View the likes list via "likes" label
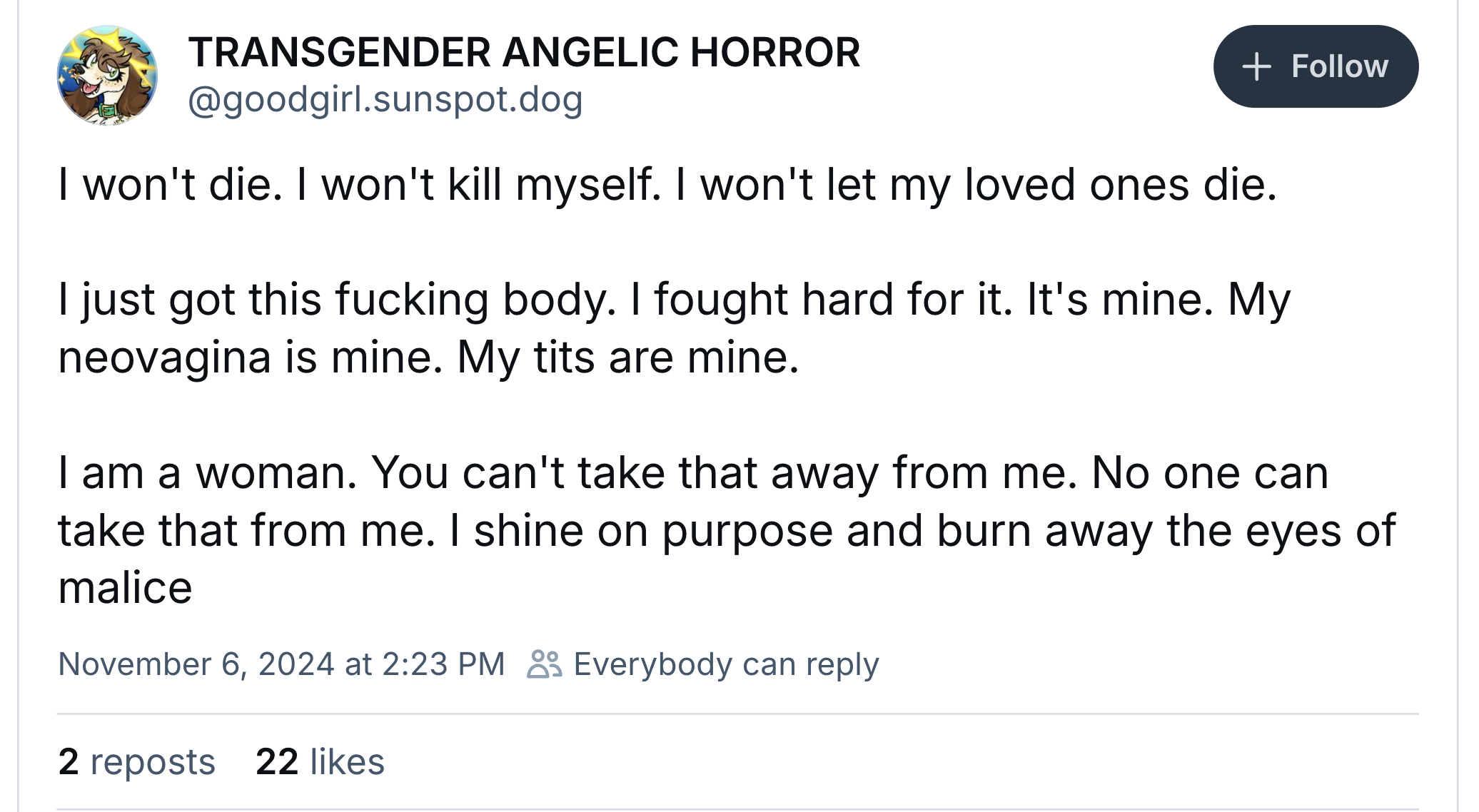Viewport: 1479px width, 812px height. click(348, 761)
